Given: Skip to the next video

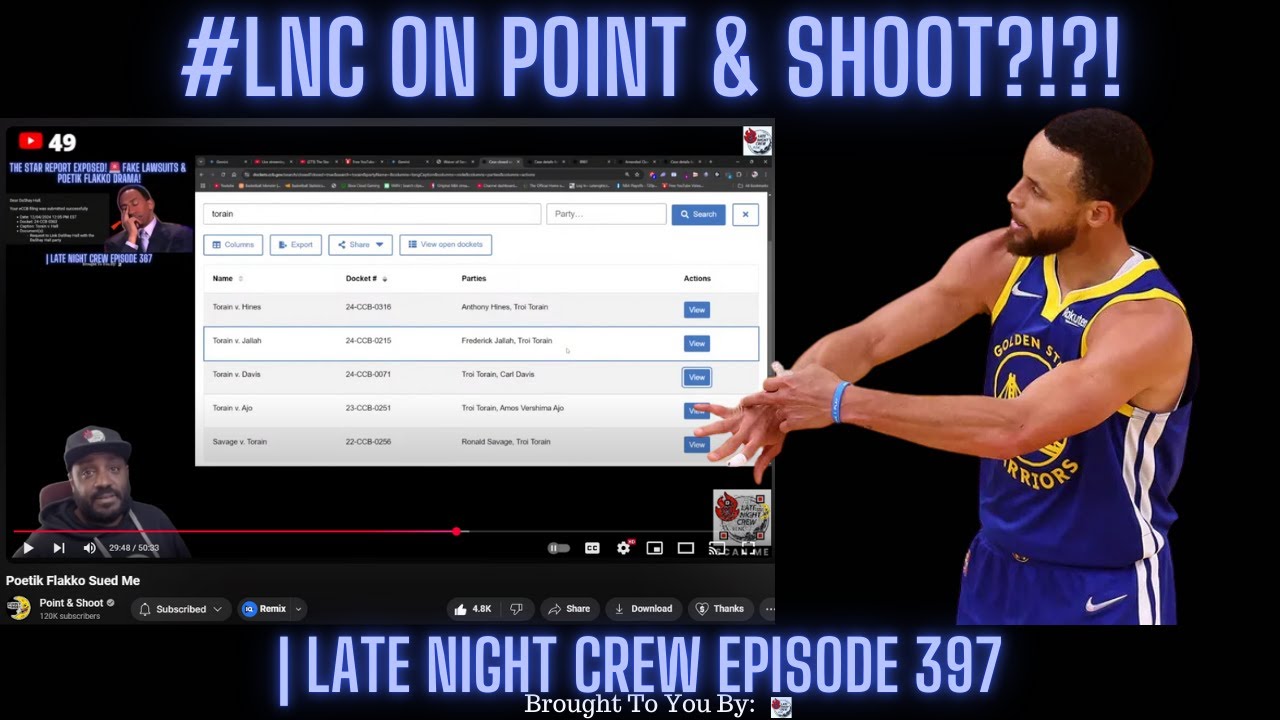Looking at the screenshot, I should pyautogui.click(x=59, y=548).
